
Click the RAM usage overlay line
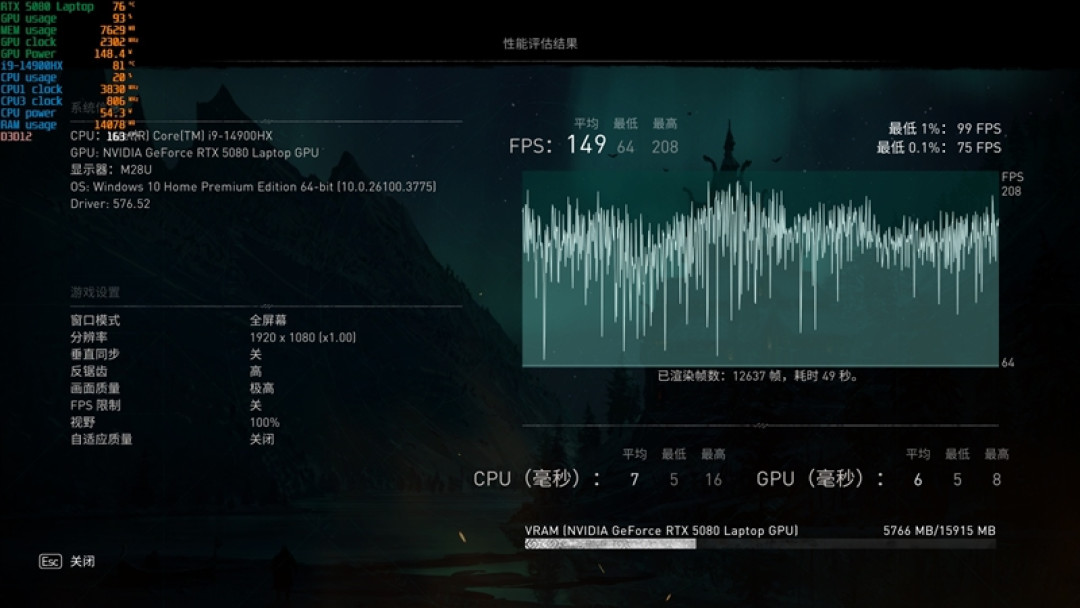tap(68, 124)
